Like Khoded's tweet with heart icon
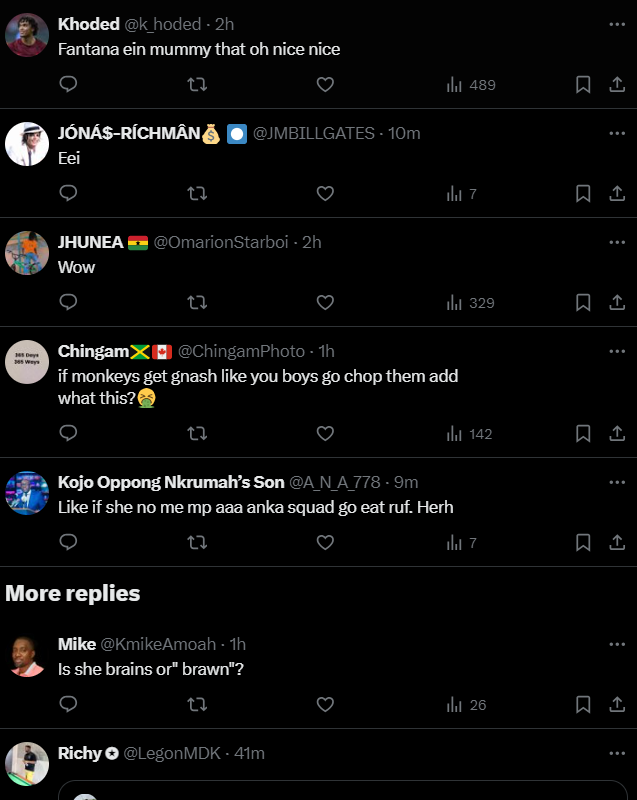This screenshot has width=637, height=800. (325, 85)
